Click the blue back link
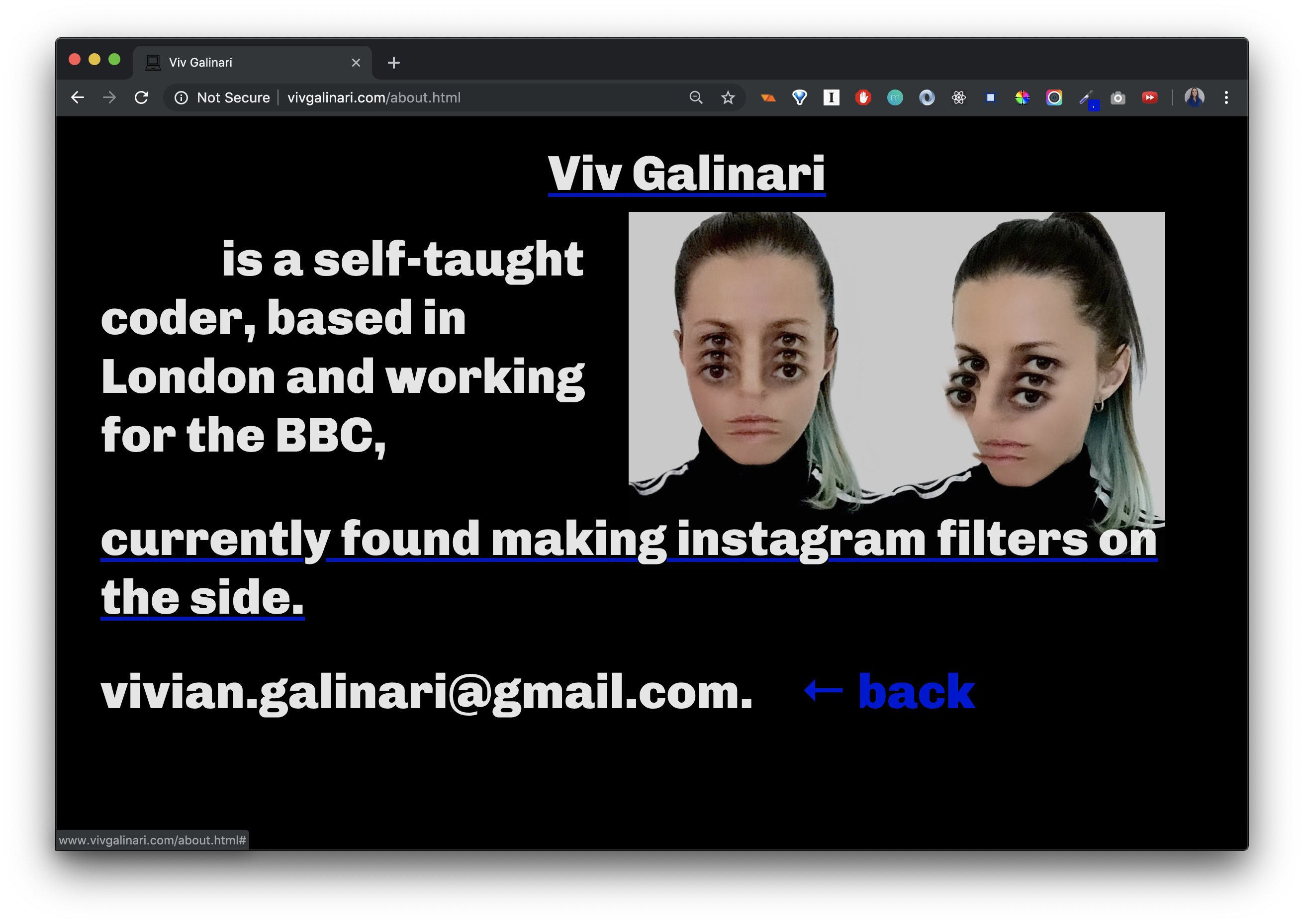The height and width of the screenshot is (924, 1304). click(x=889, y=692)
